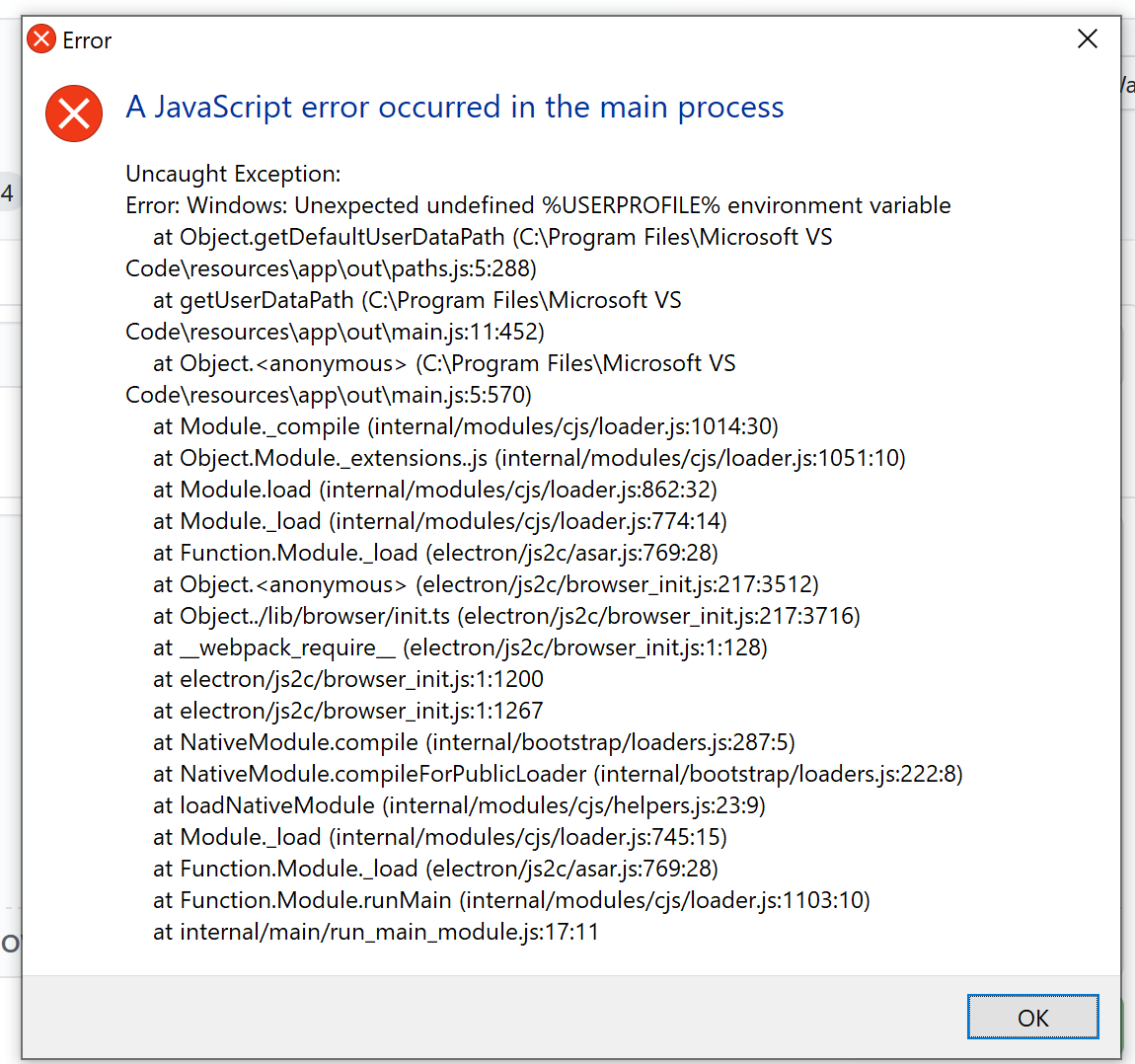Select the white cross inside the red circle

73,114
